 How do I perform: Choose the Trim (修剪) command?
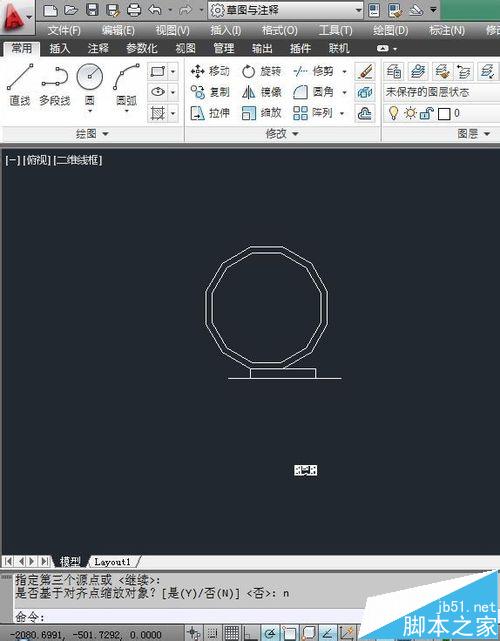pos(314,71)
